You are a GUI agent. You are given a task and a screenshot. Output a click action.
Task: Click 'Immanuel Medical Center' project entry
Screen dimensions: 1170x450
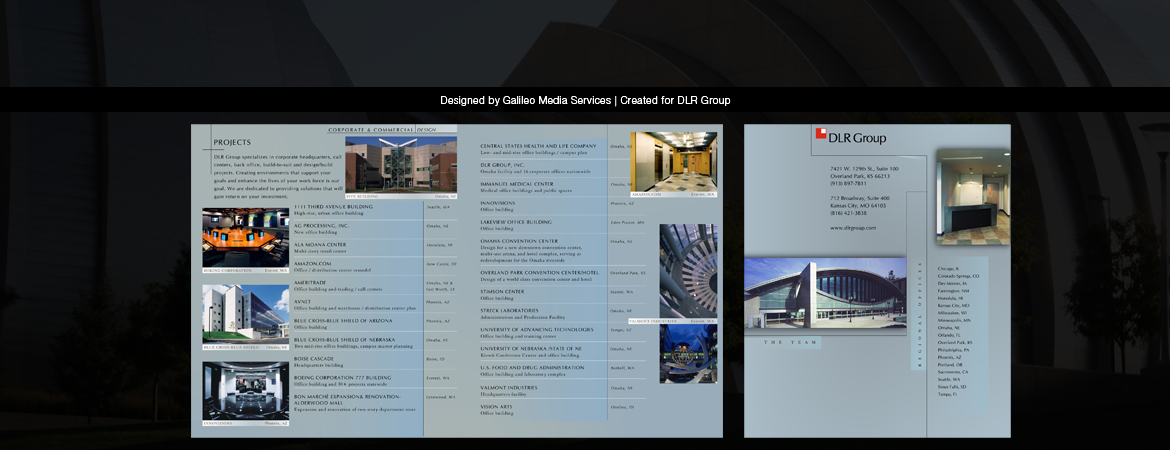coord(526,187)
